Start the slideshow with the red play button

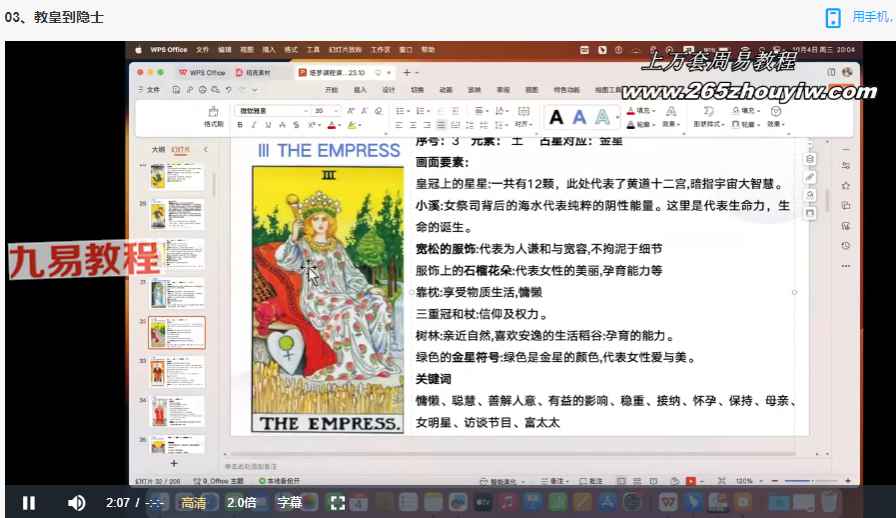coord(691,481)
